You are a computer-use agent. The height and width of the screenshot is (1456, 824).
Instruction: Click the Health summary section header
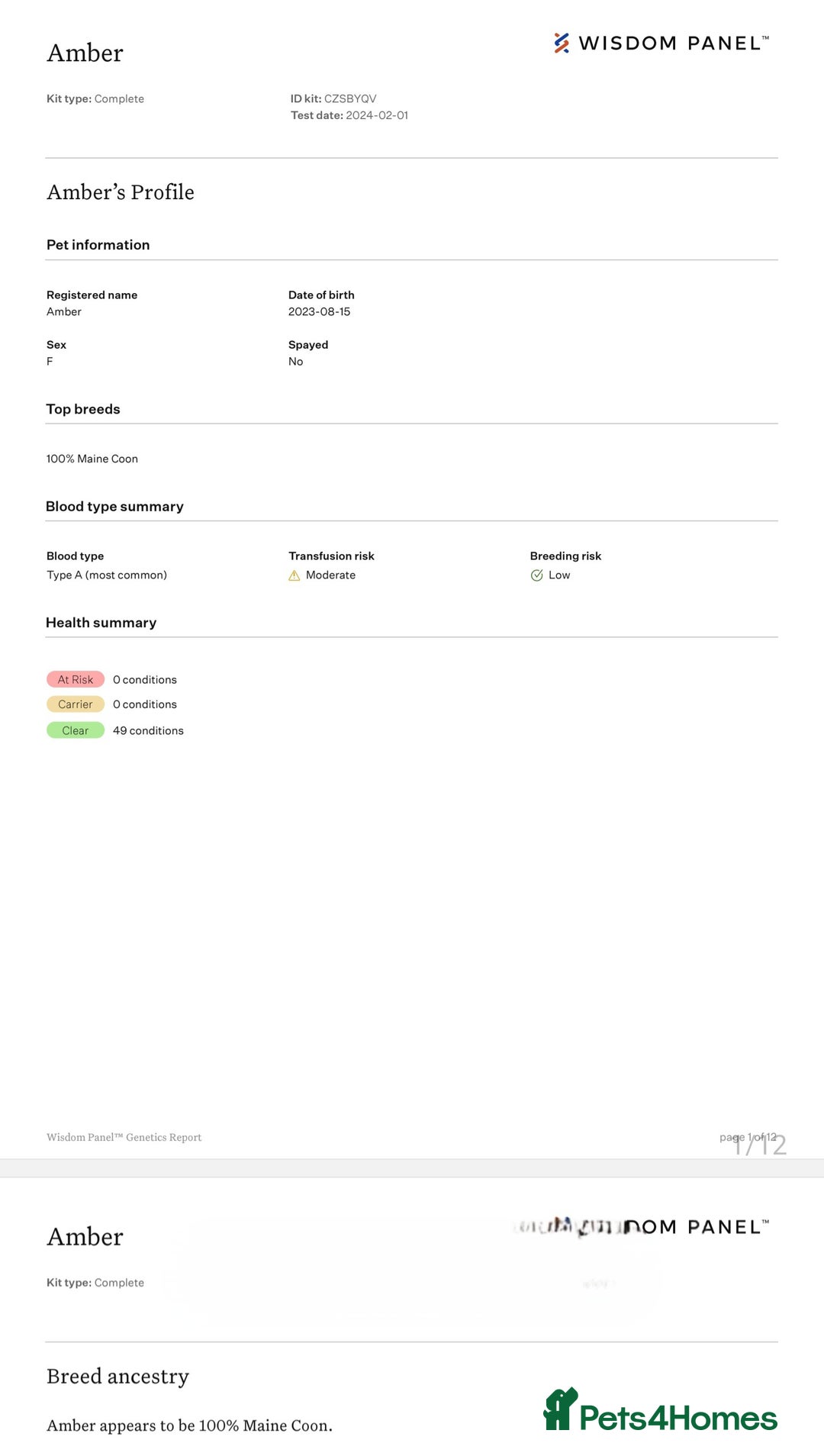click(x=101, y=623)
